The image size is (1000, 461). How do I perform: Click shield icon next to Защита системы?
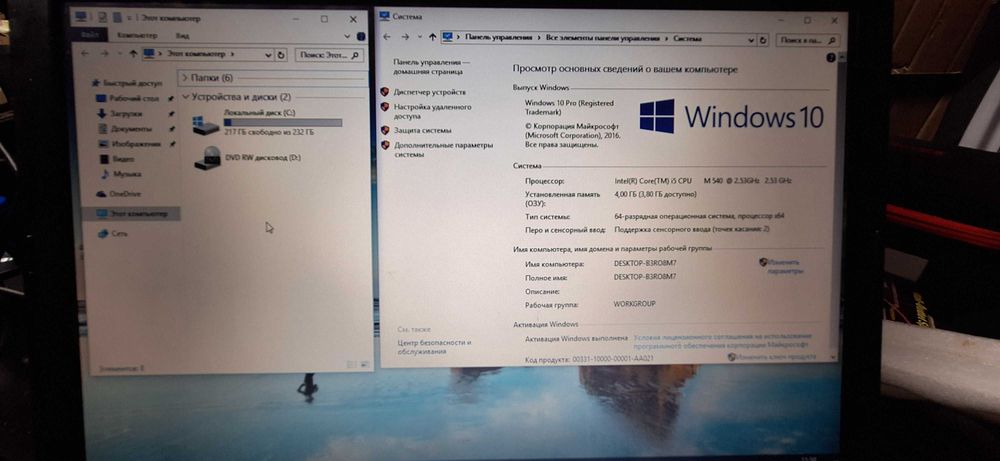[x=385, y=130]
